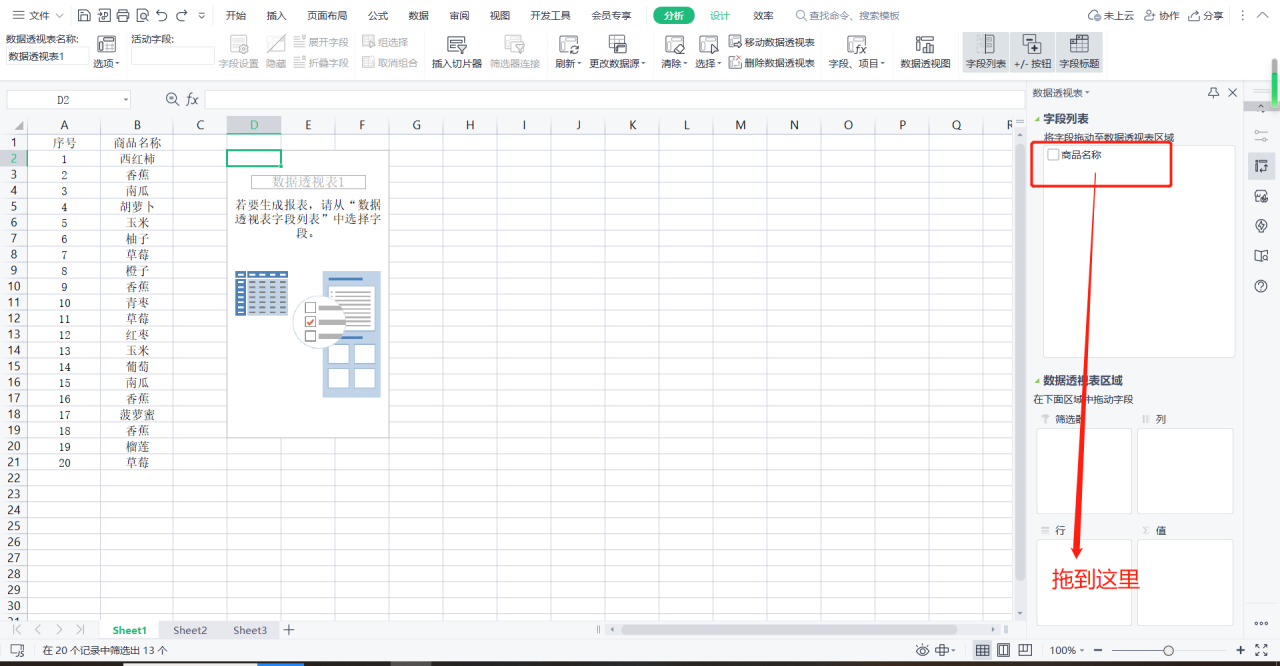Click the 插入切片器 slicer icon

click(456, 45)
